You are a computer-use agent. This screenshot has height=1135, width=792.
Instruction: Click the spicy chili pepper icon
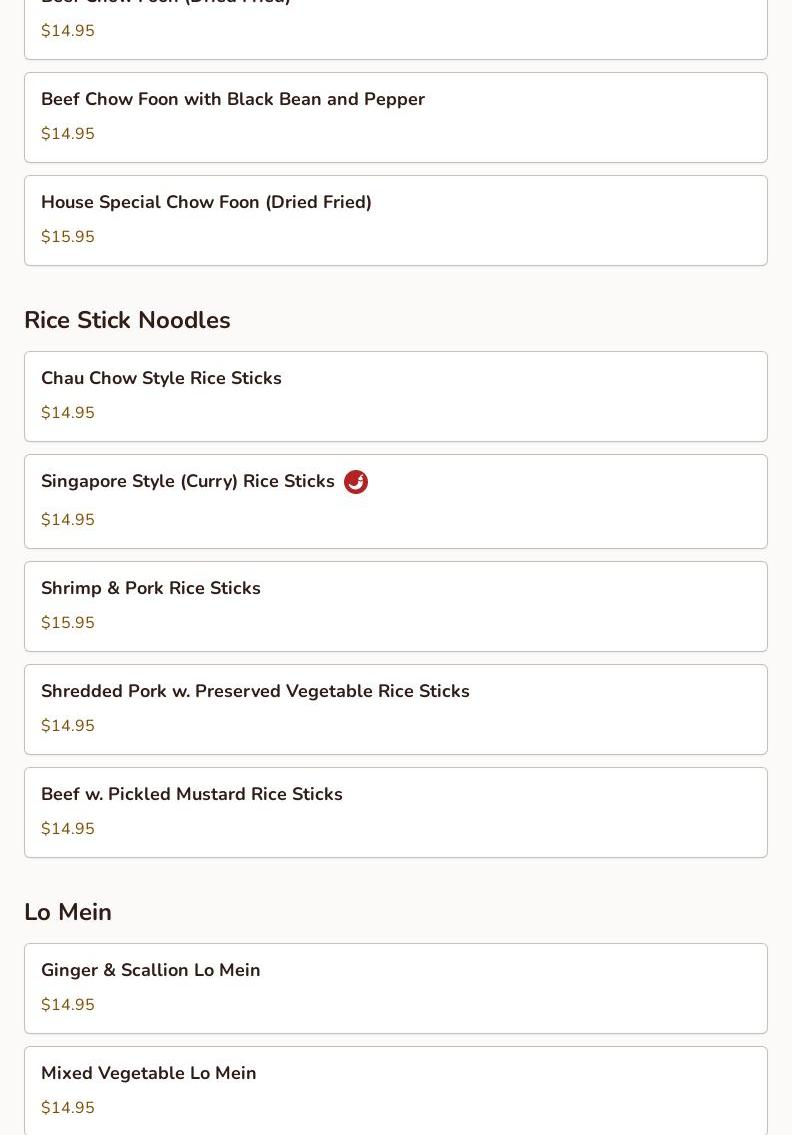click(356, 482)
